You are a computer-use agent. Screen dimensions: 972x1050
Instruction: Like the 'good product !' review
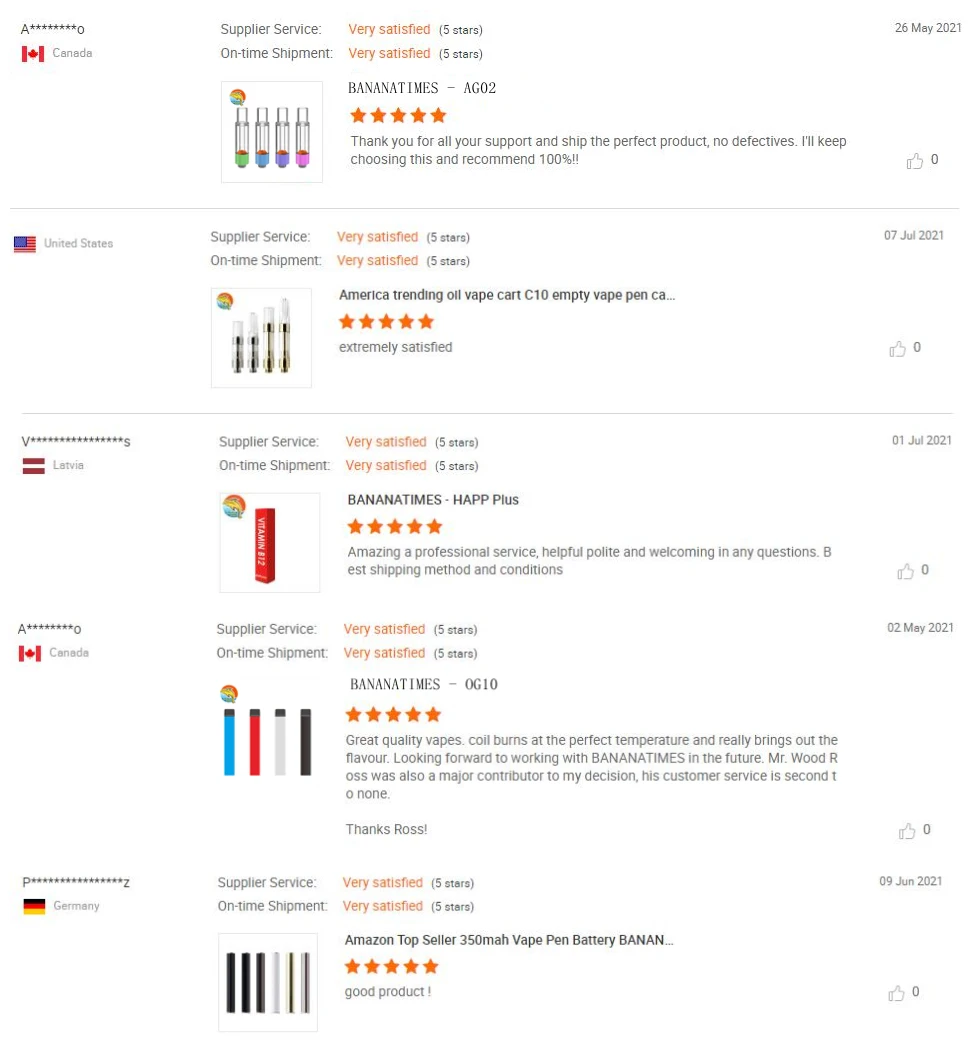tap(897, 993)
